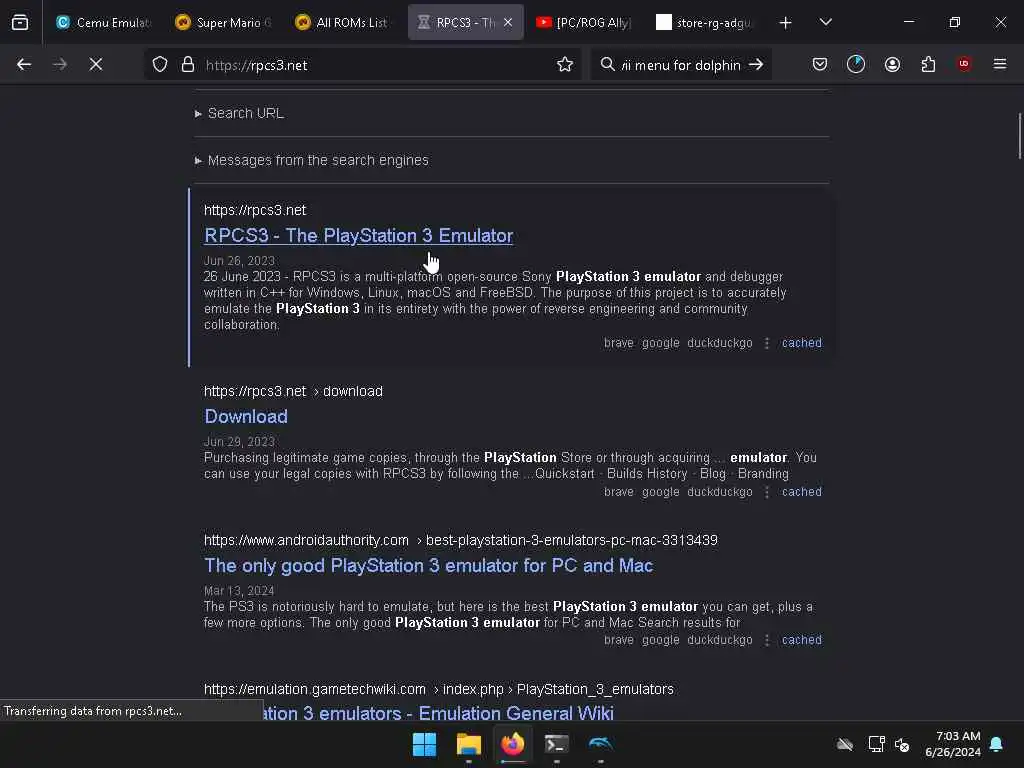Open Emulation General Wiki result link
Image resolution: width=1024 pixels, height=768 pixels.
(438, 712)
